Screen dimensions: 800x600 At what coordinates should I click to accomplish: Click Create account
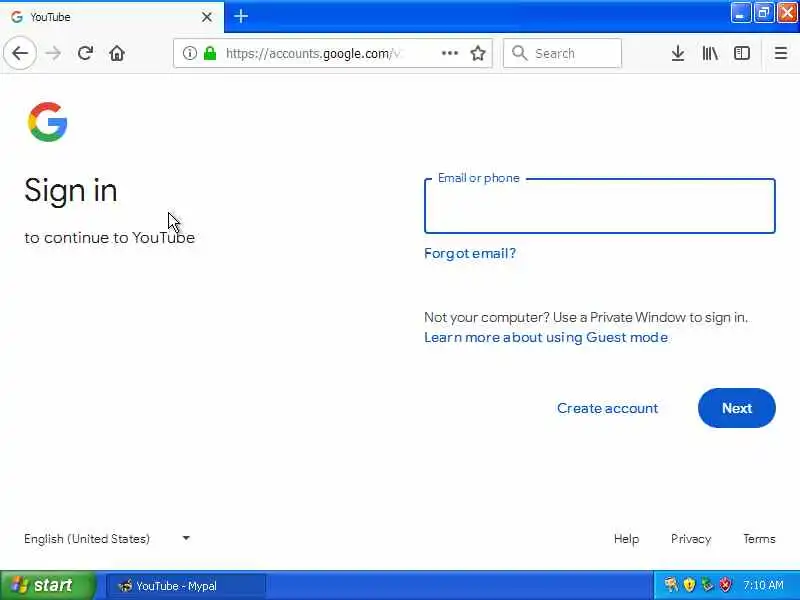point(607,408)
